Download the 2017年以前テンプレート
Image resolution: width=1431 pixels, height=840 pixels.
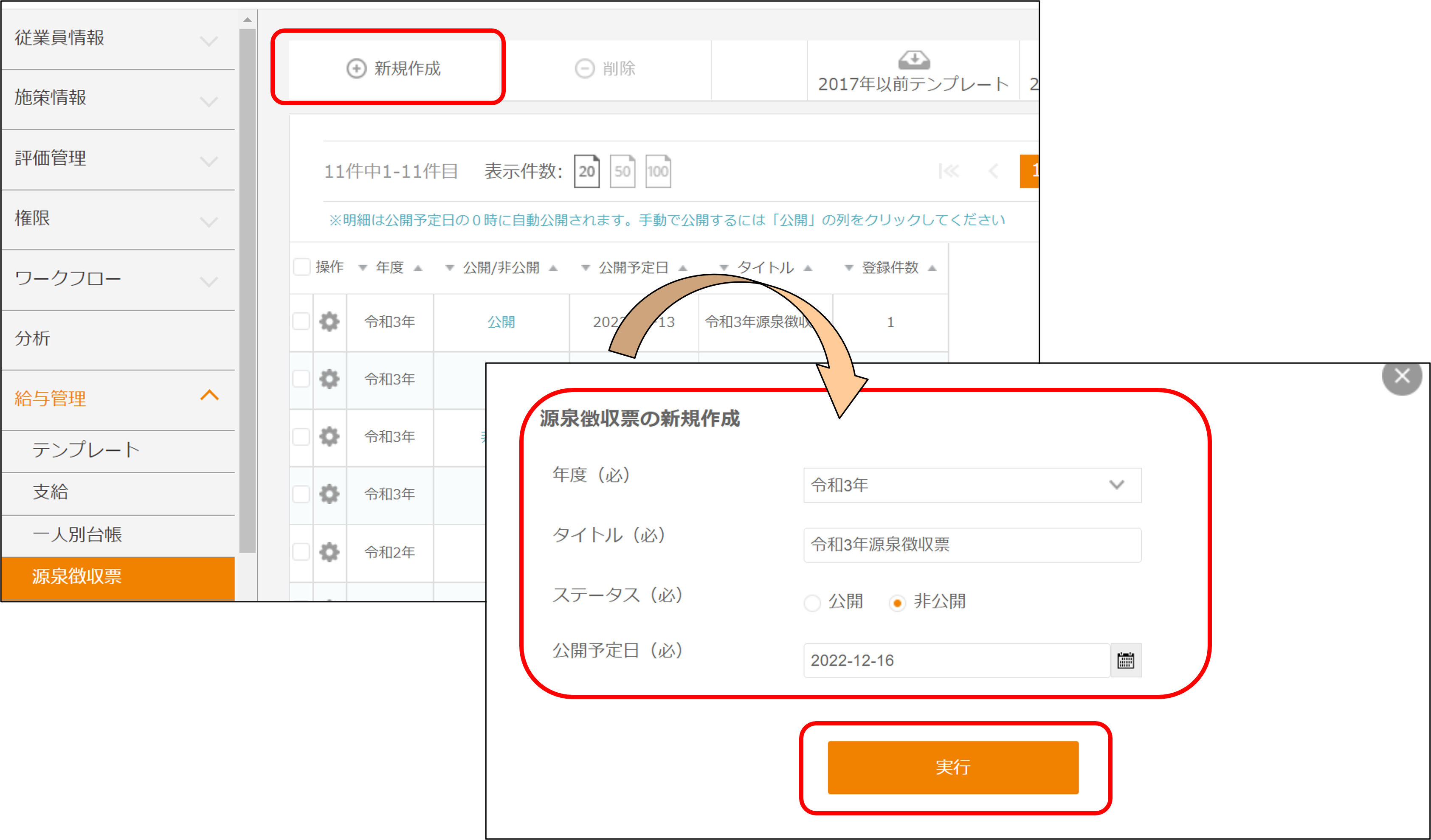[x=913, y=71]
